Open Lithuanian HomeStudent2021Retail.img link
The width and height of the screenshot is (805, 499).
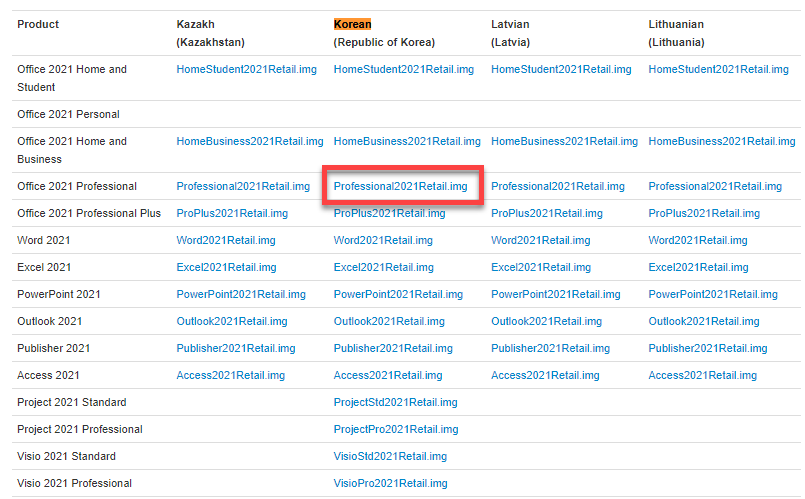pos(718,69)
